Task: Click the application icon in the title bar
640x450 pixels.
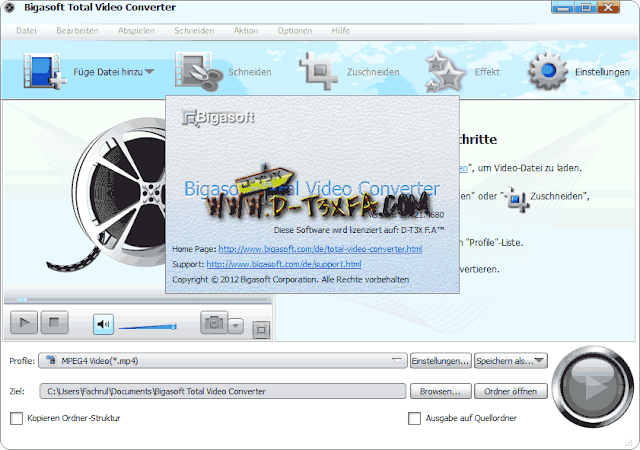Action: tap(9, 7)
